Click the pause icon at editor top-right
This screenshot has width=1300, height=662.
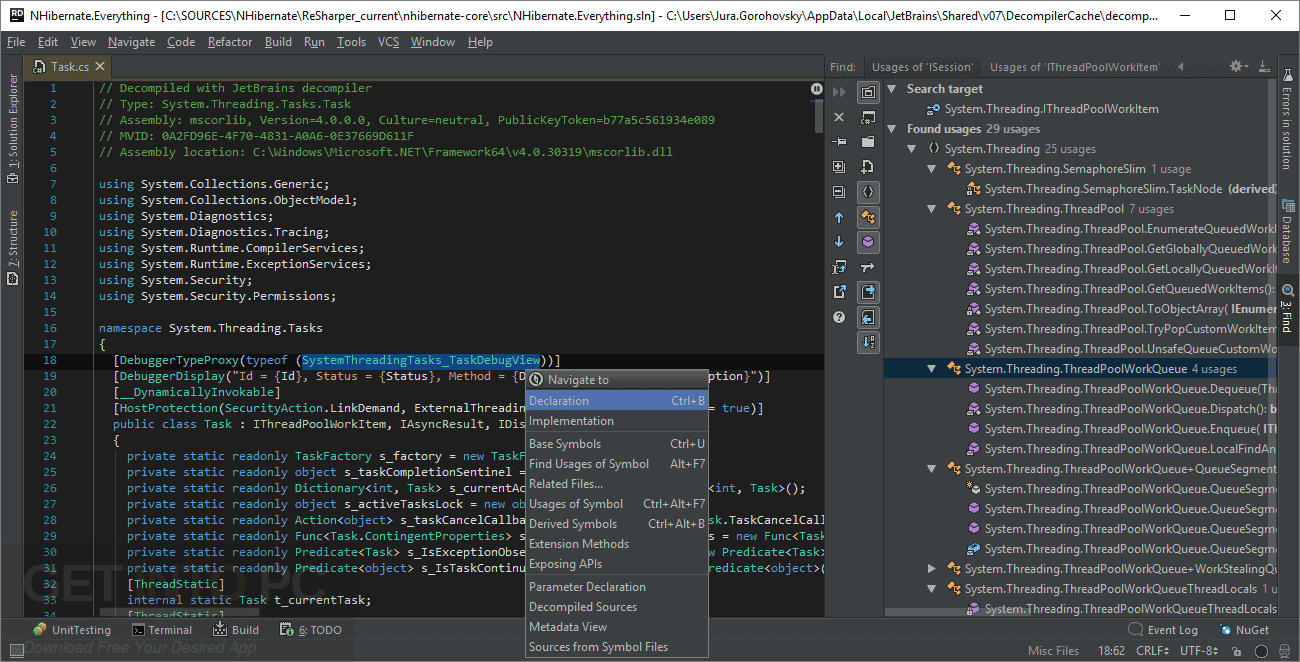coord(817,89)
